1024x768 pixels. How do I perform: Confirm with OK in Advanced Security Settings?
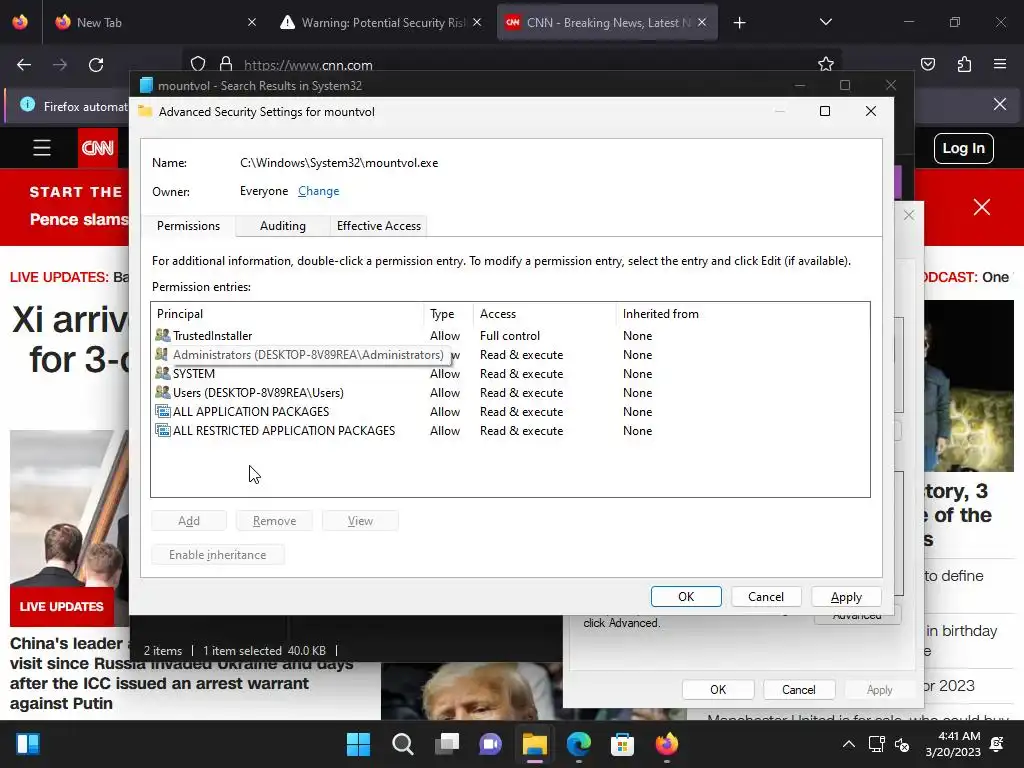pyautogui.click(x=686, y=596)
